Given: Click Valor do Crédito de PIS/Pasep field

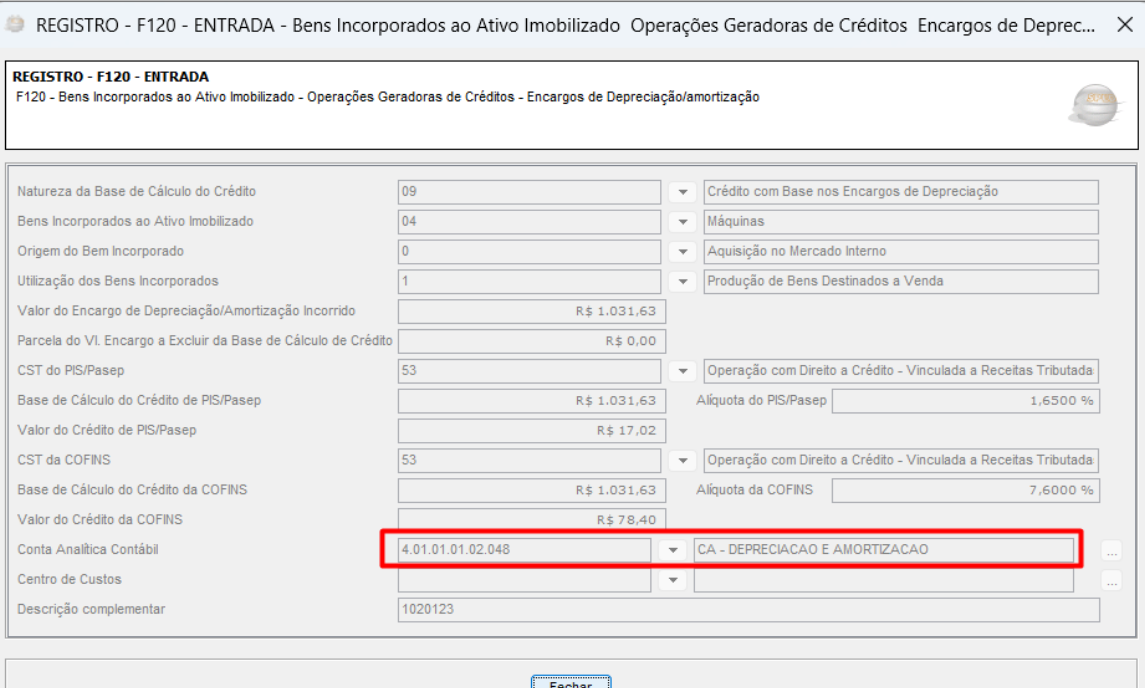Looking at the screenshot, I should coord(532,431).
